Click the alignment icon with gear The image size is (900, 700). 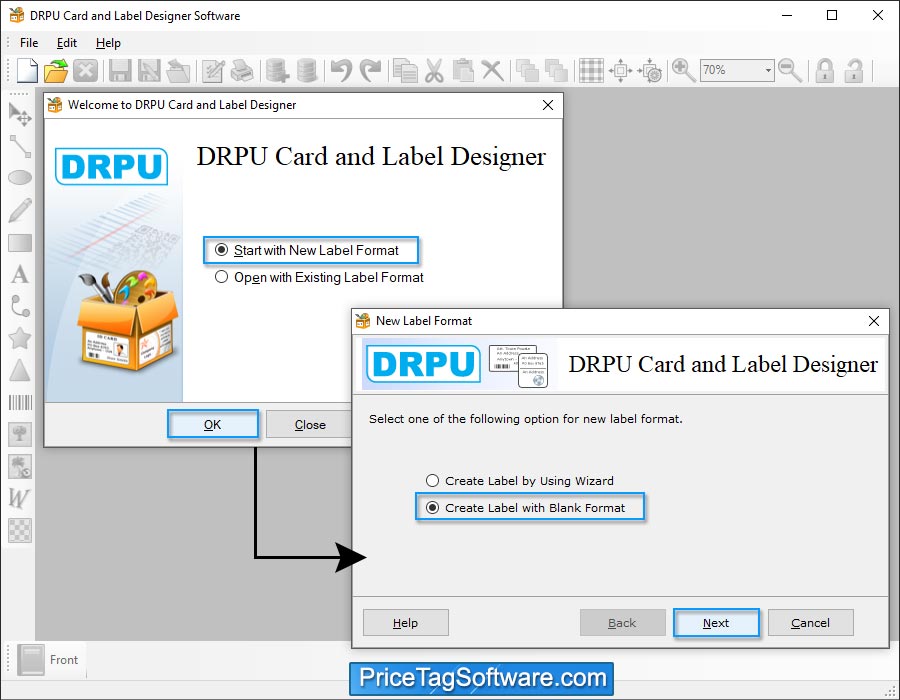650,71
